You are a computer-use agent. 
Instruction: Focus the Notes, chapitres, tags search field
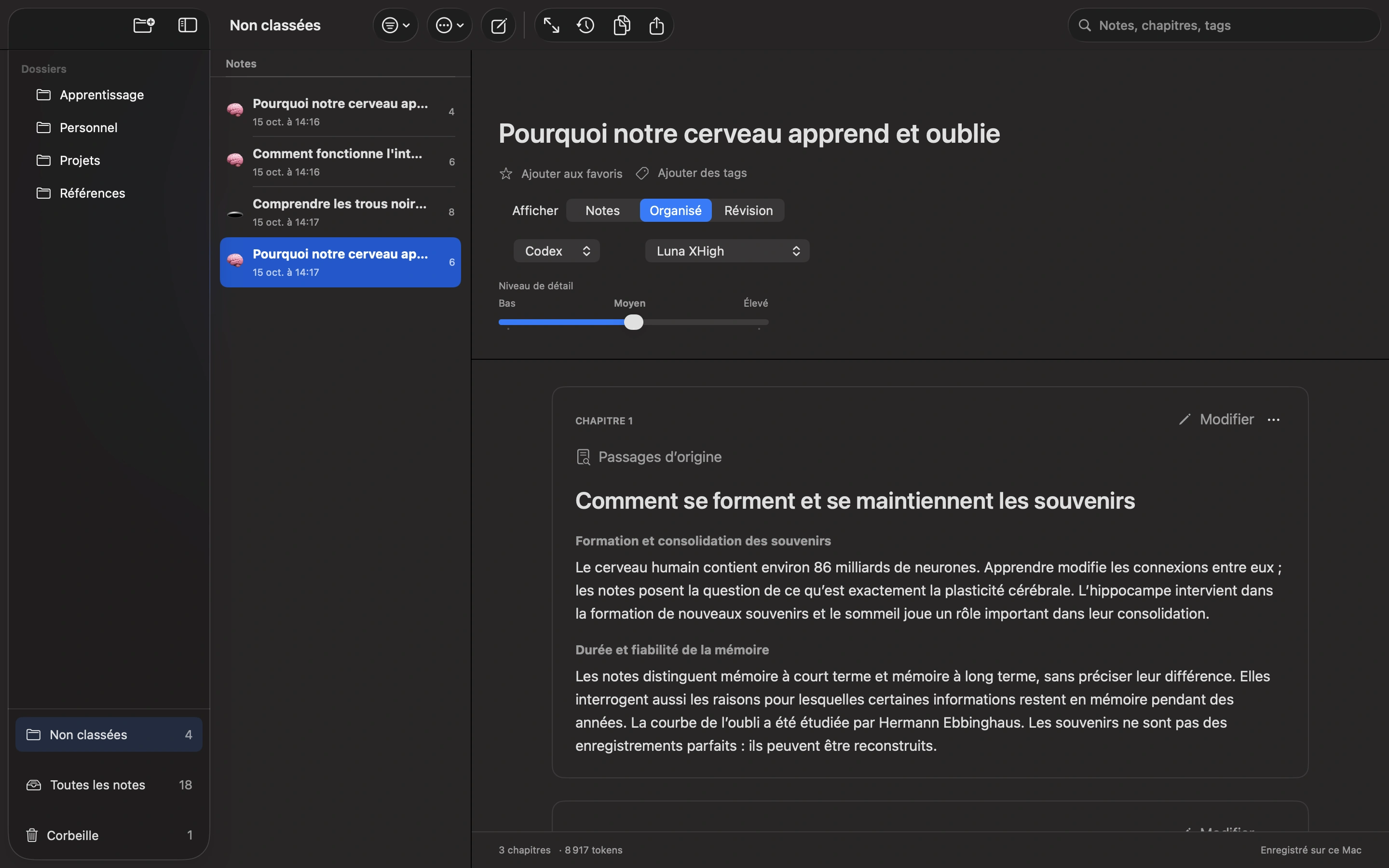(x=1224, y=25)
